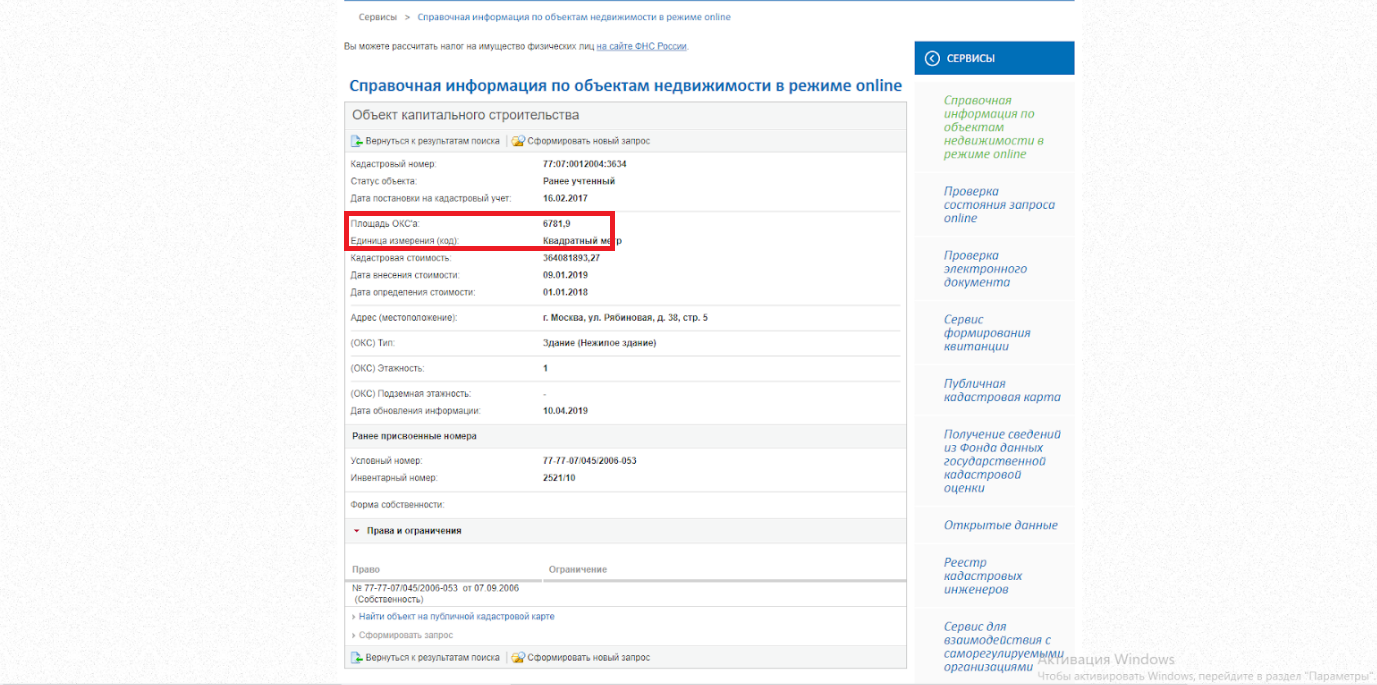
Task: Click the address г. Москва, ул. Рябиновая
Action: click(625, 318)
